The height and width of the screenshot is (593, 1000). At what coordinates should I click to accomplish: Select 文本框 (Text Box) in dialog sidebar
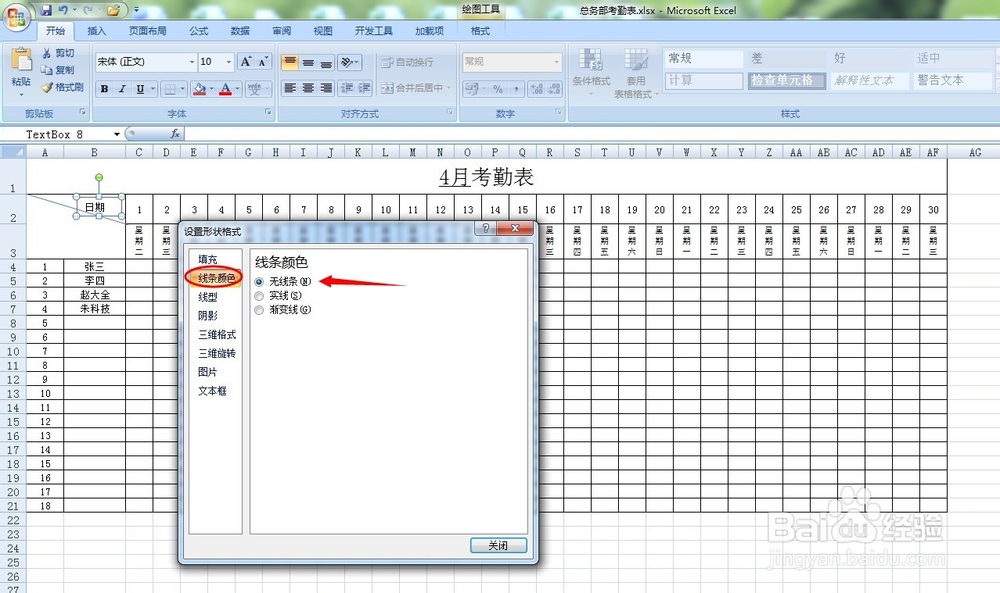212,390
